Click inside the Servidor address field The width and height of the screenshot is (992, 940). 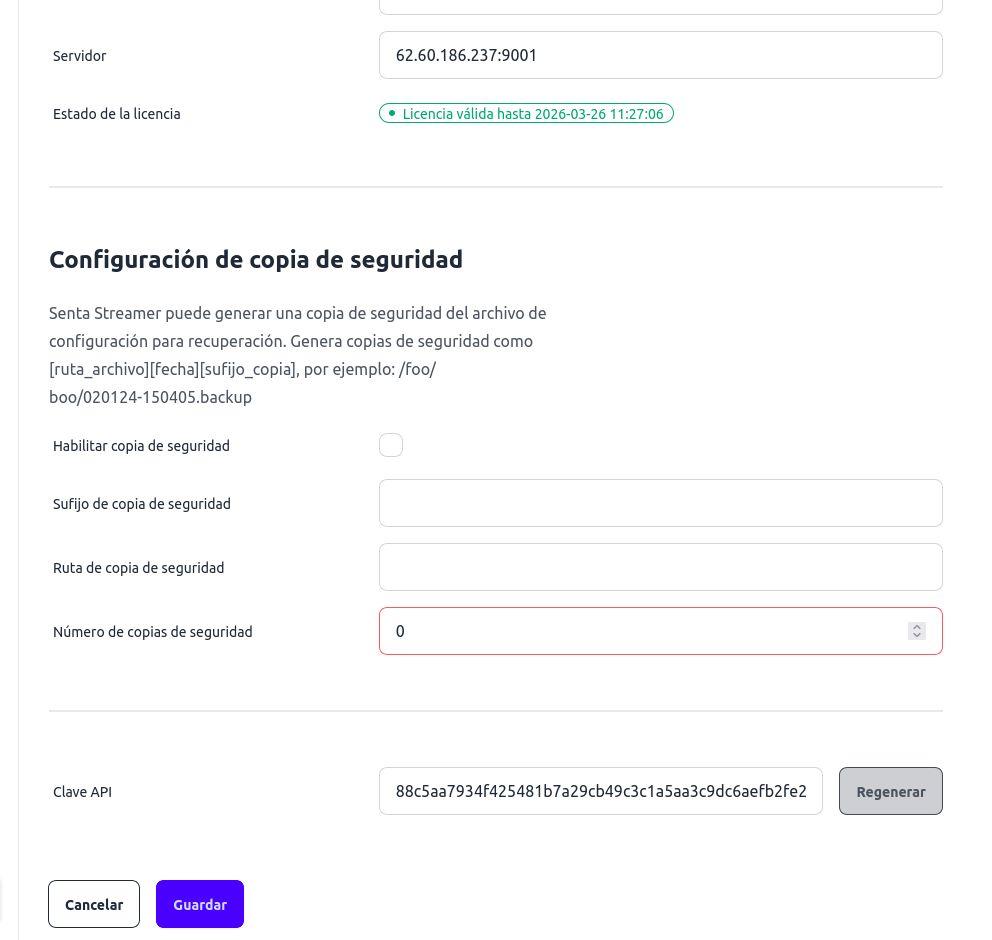660,55
